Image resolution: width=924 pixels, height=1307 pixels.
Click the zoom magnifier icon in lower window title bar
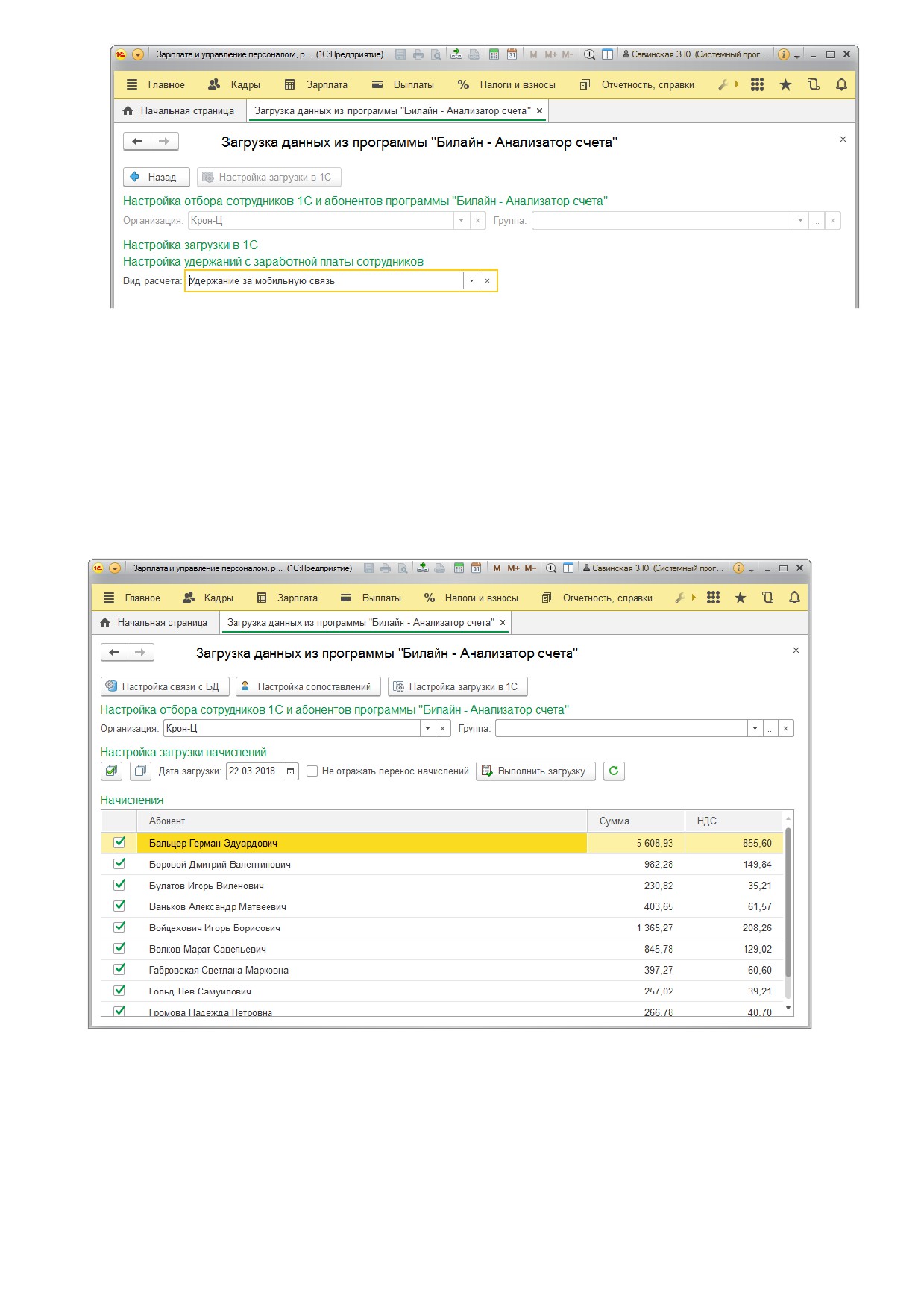click(551, 568)
